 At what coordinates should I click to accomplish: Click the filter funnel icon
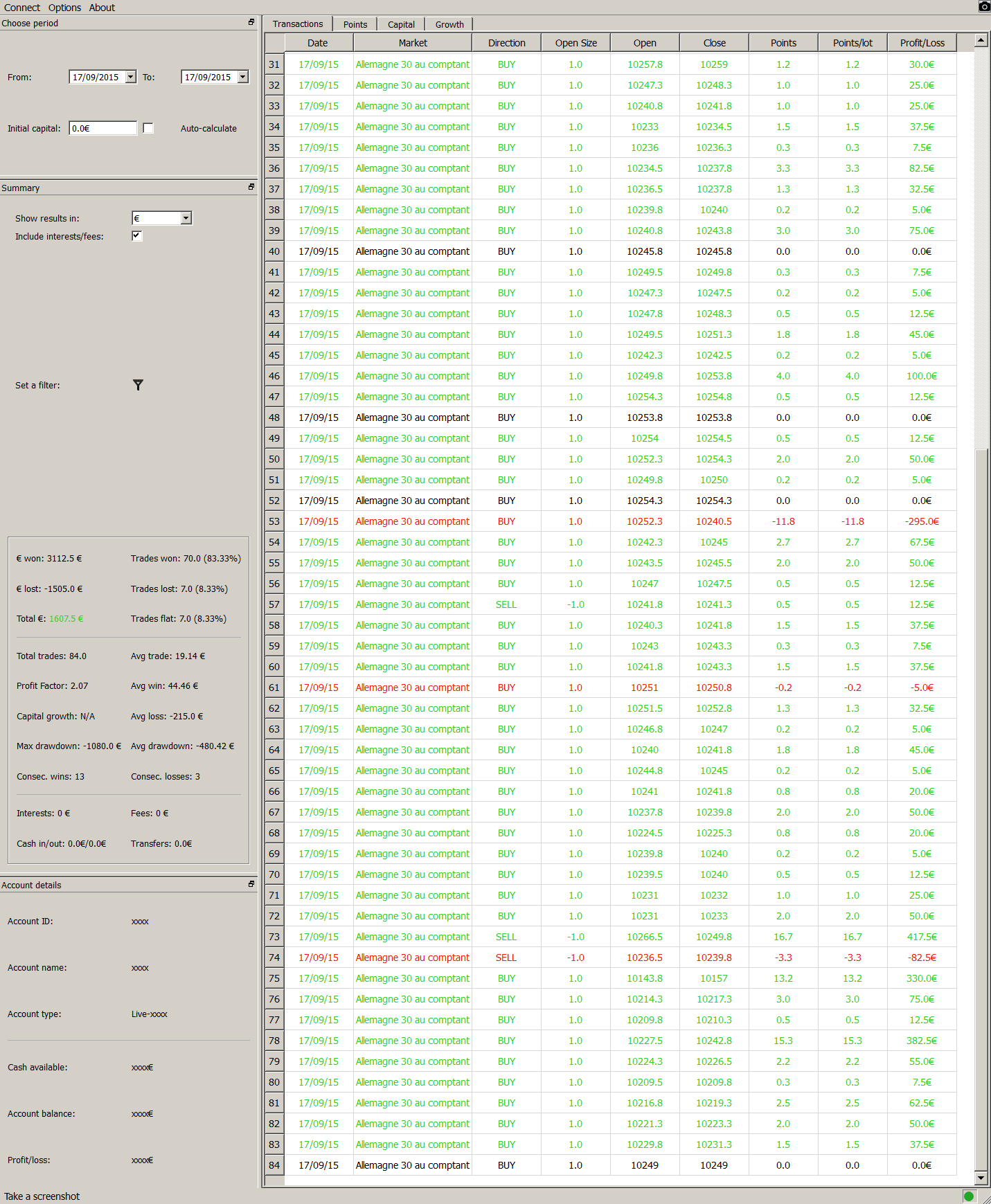pyautogui.click(x=138, y=385)
